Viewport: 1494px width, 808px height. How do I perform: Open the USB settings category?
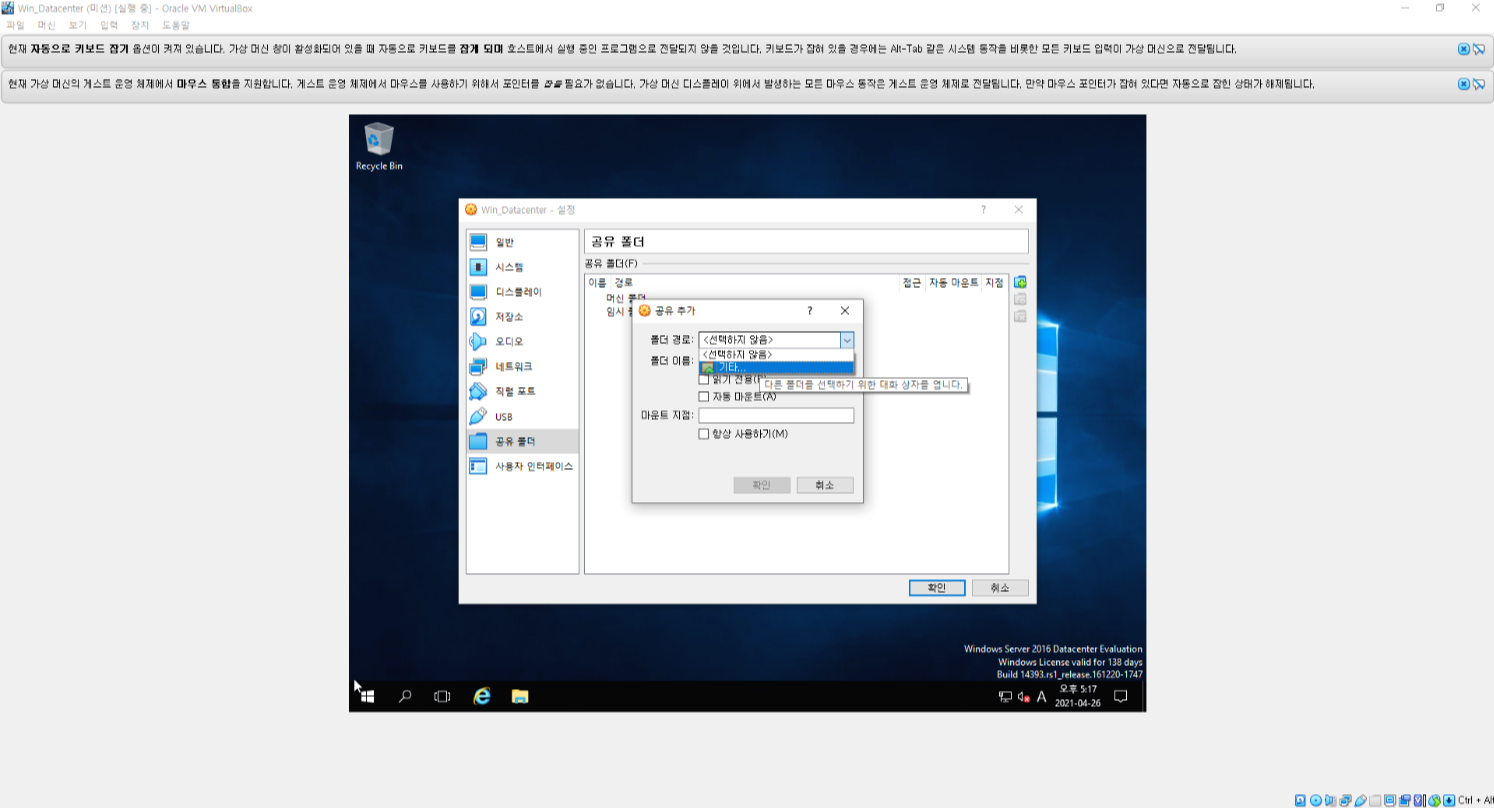(522, 417)
